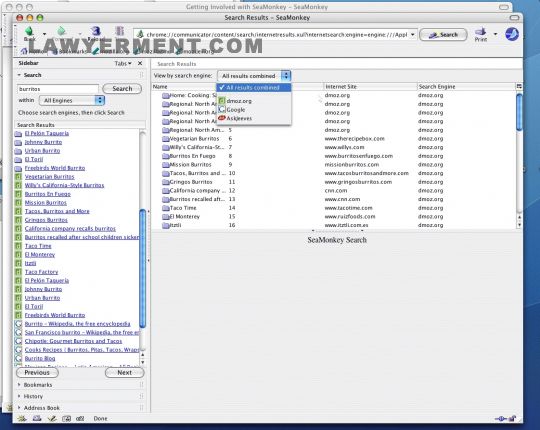This screenshot has height=430, width=540.
Task: Click the page icon in the URL bar
Action: [x=140, y=34]
